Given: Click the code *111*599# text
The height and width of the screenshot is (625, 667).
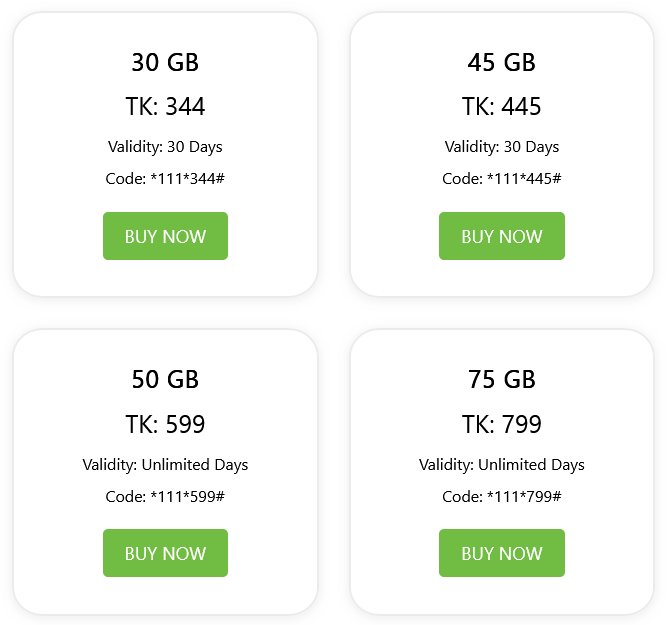Looking at the screenshot, I should click(x=165, y=497).
